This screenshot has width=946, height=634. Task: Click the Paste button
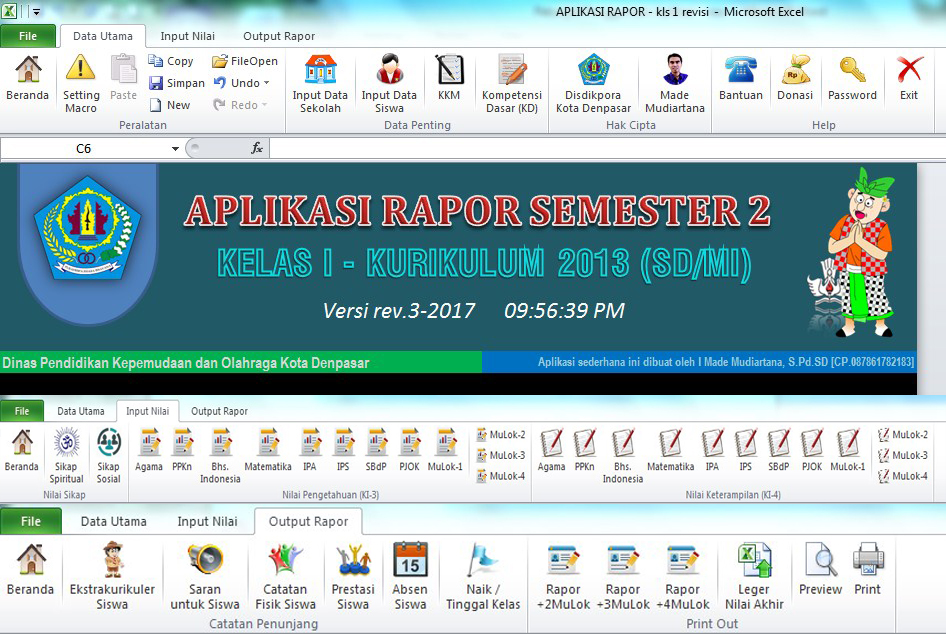(124, 77)
